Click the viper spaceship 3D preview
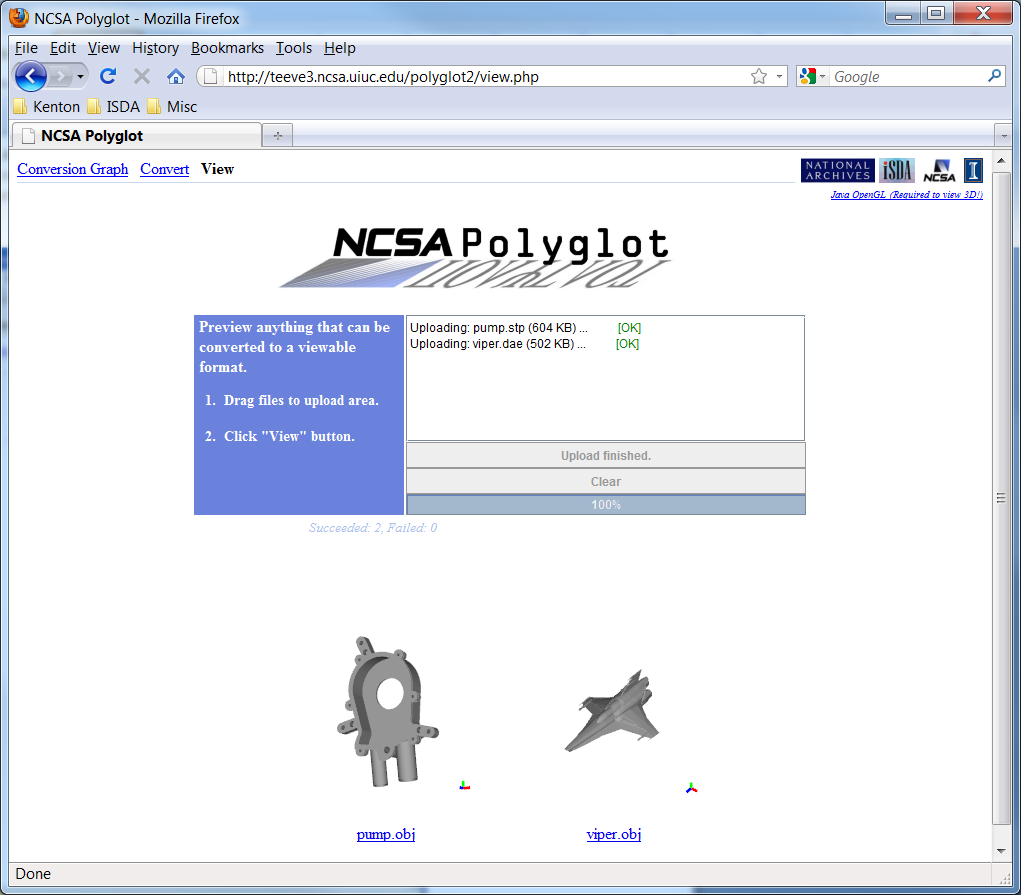The image size is (1021, 895). [x=612, y=711]
